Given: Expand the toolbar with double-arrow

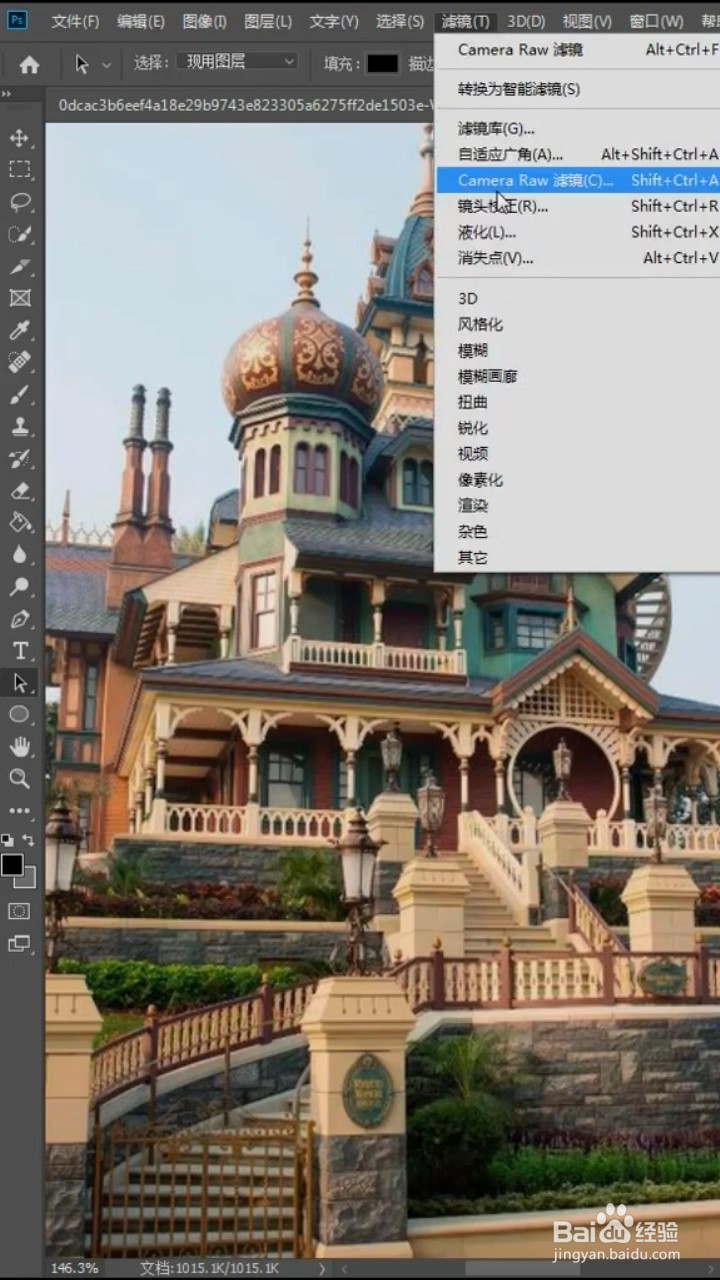Looking at the screenshot, I should click(6, 94).
